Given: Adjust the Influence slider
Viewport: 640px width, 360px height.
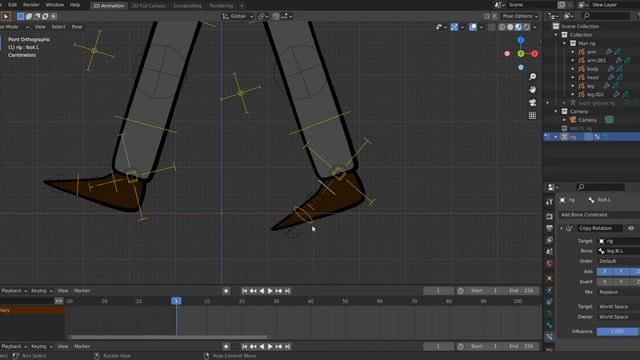Looking at the screenshot, I should [618, 331].
